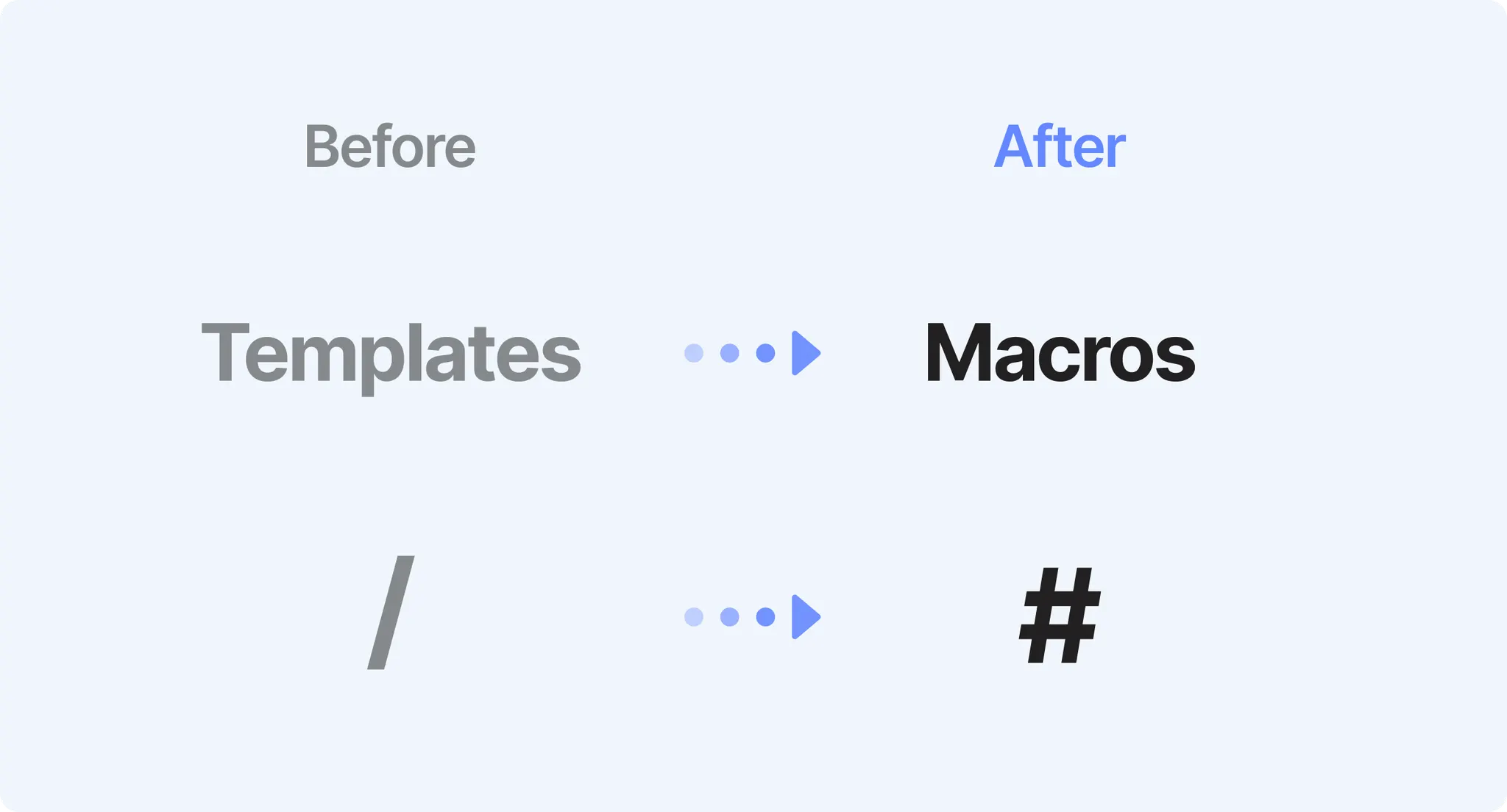This screenshot has height=812, width=1507.
Task: Click the middle dot in slash-to-hash arrow
Action: pos(729,616)
